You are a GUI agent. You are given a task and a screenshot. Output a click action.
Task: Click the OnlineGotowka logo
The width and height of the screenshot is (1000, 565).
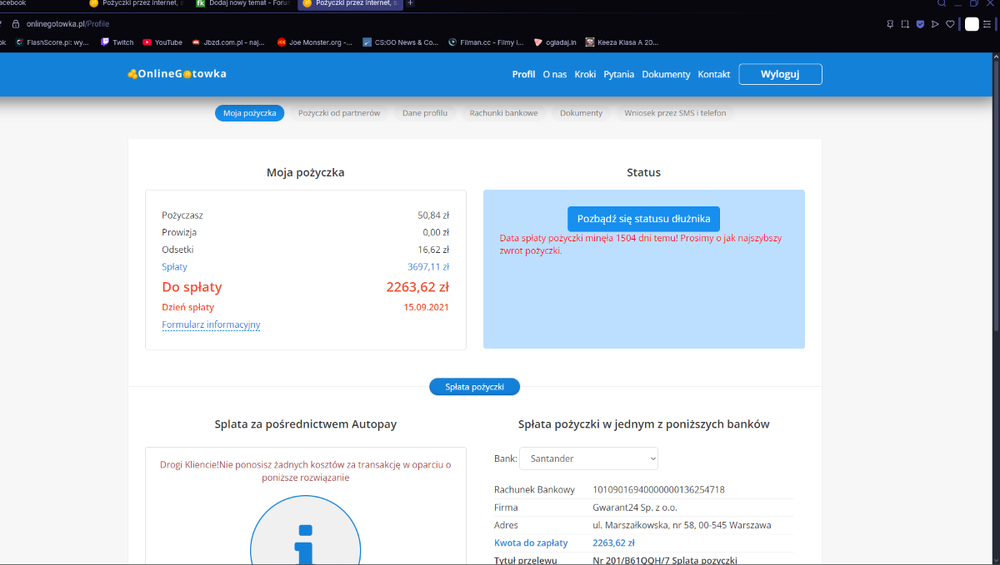(x=177, y=74)
